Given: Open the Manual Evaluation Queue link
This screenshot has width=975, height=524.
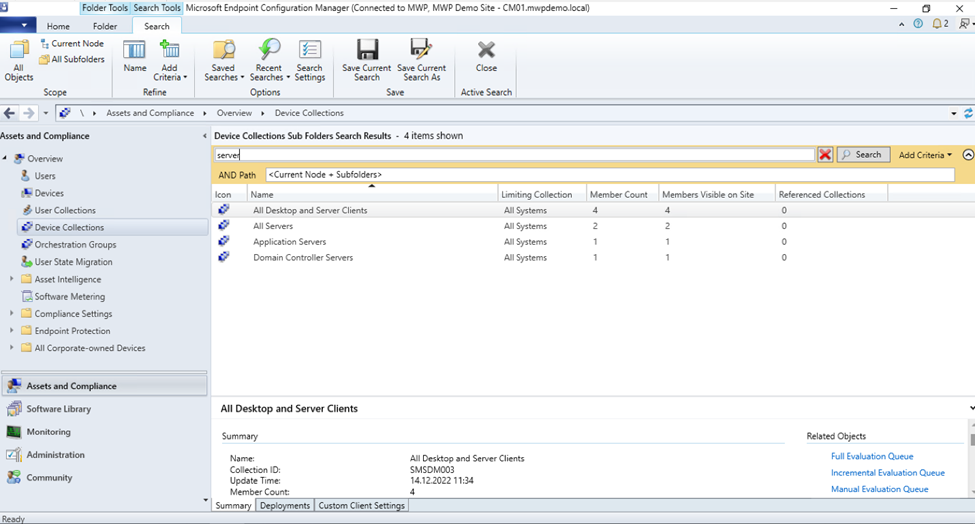Looking at the screenshot, I should pos(879,489).
